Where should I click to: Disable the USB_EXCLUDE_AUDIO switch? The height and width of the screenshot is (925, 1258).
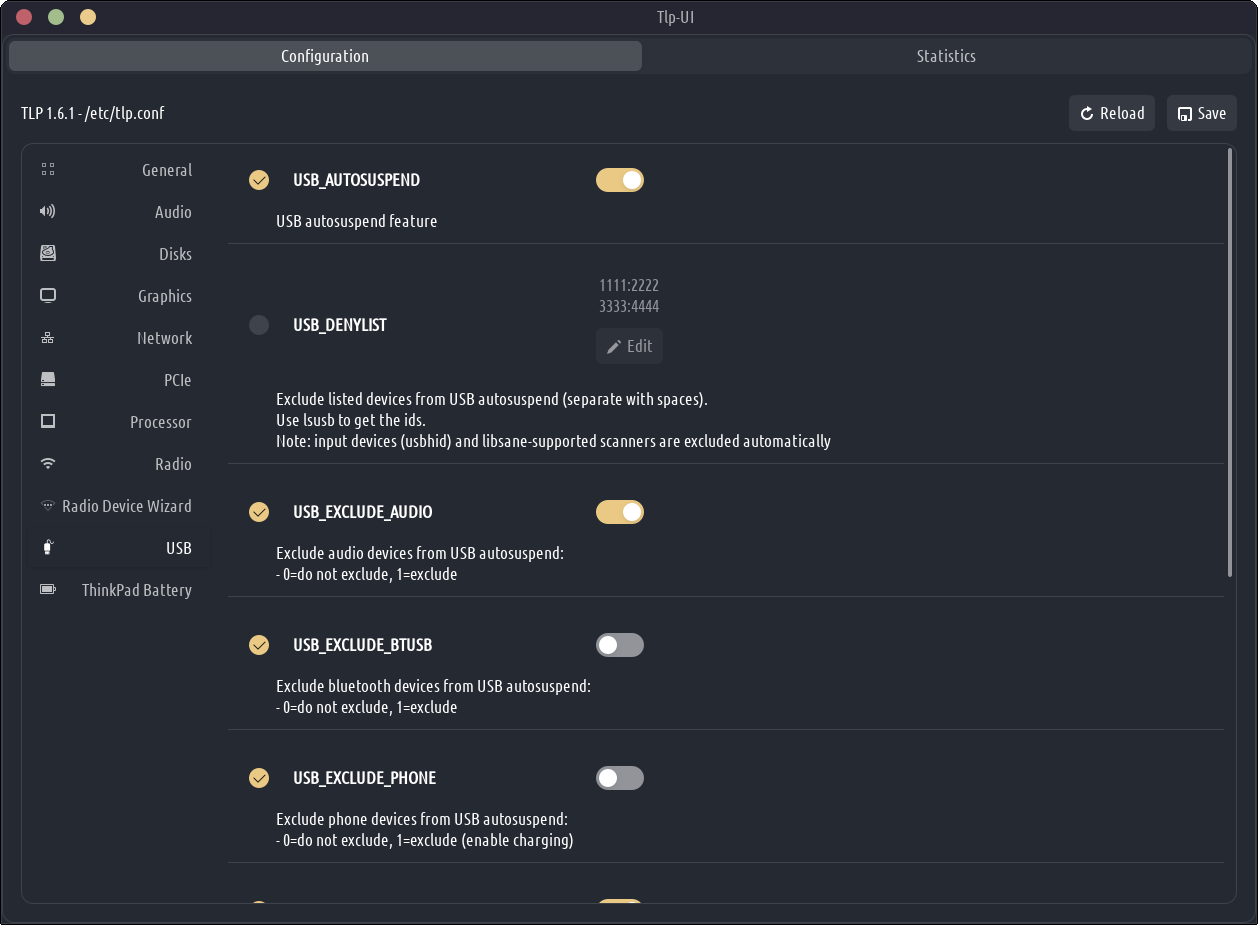pos(620,512)
